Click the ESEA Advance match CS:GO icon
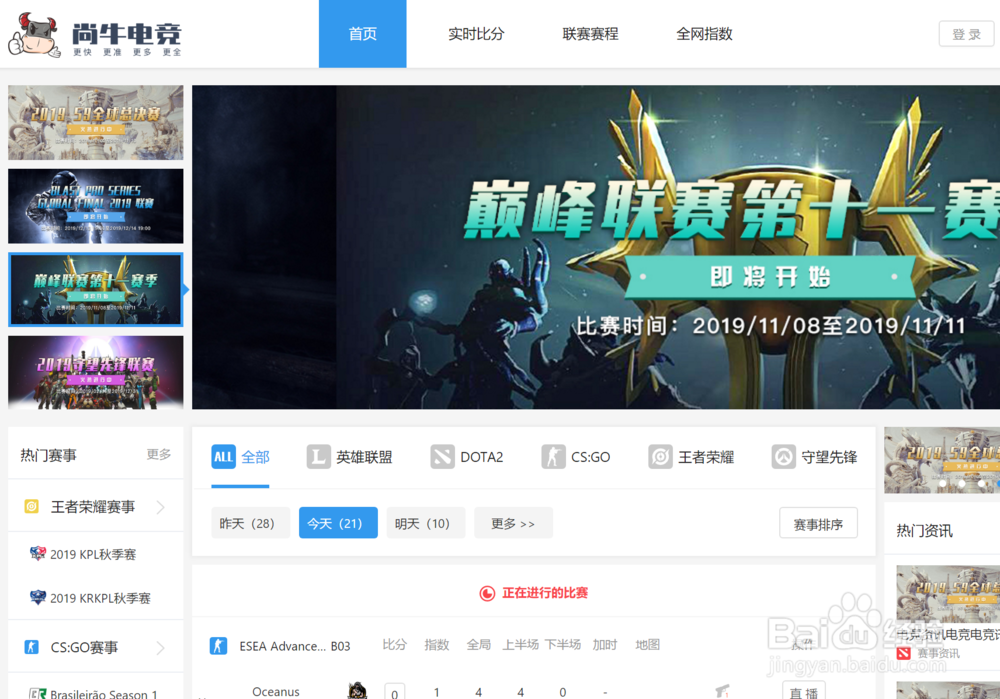Image resolution: width=1000 pixels, height=699 pixels. (x=218, y=645)
